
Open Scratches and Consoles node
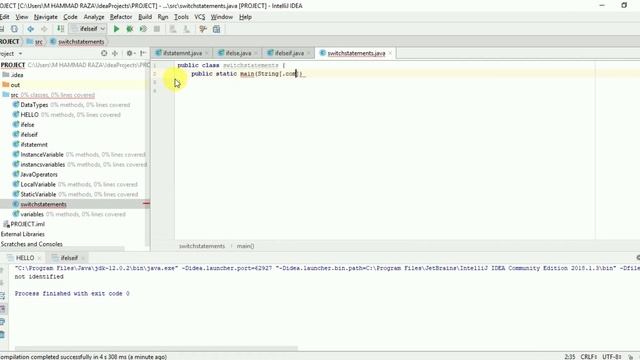click(31, 244)
